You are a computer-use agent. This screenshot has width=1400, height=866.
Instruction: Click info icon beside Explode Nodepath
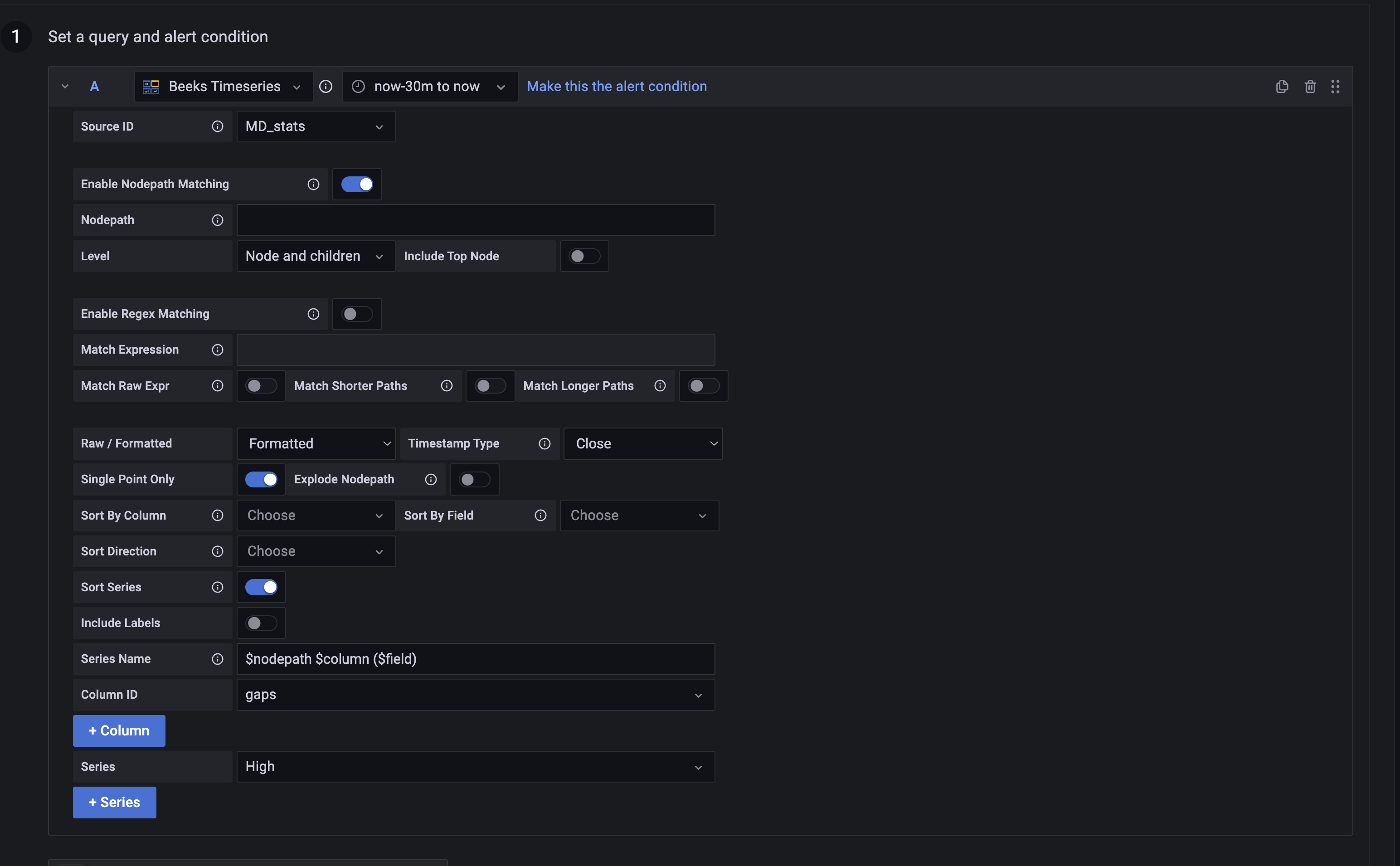tap(431, 479)
